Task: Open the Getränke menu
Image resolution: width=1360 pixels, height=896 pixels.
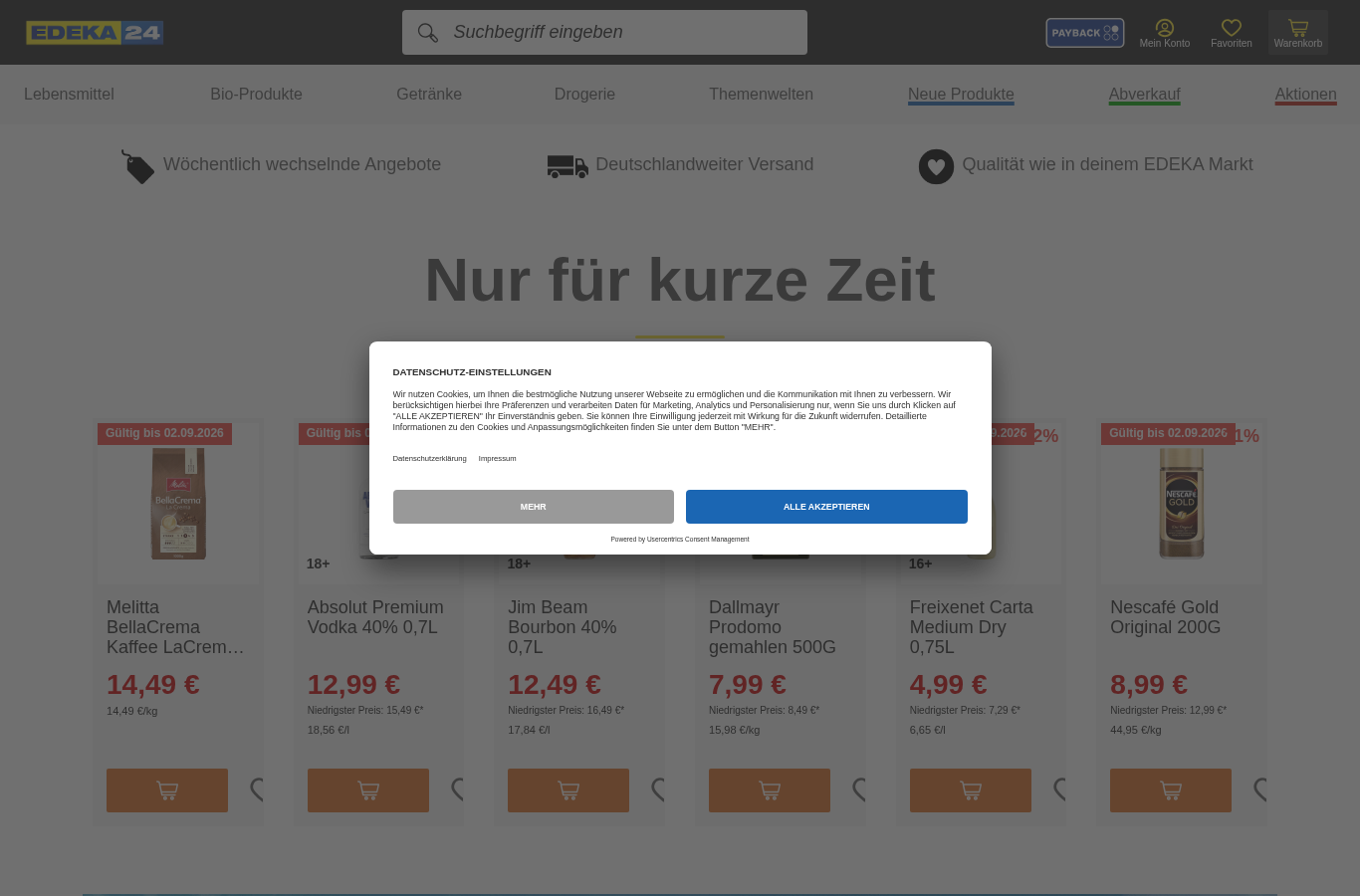Action: tap(429, 94)
